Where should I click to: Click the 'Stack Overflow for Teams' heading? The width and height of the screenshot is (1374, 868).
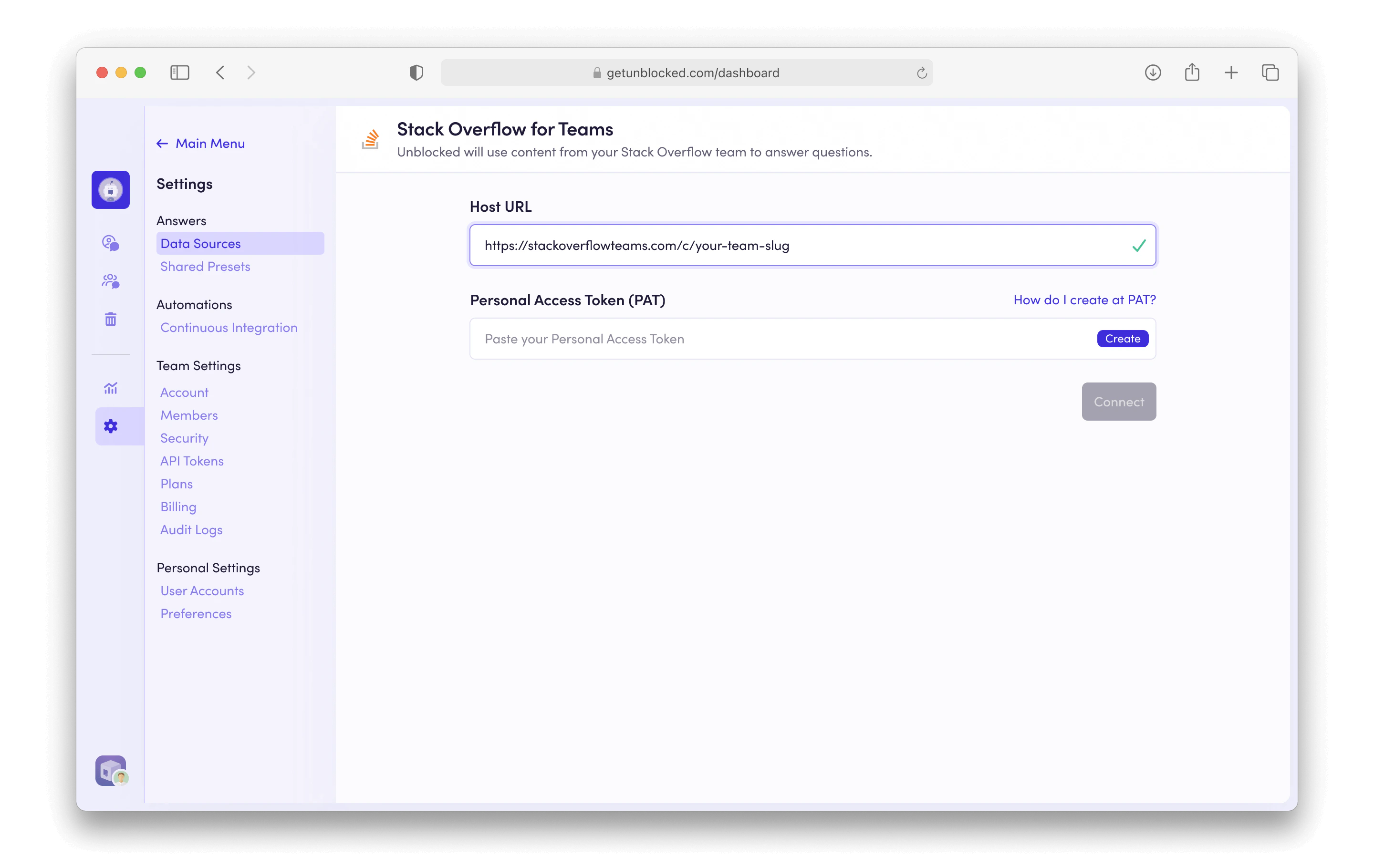(505, 129)
